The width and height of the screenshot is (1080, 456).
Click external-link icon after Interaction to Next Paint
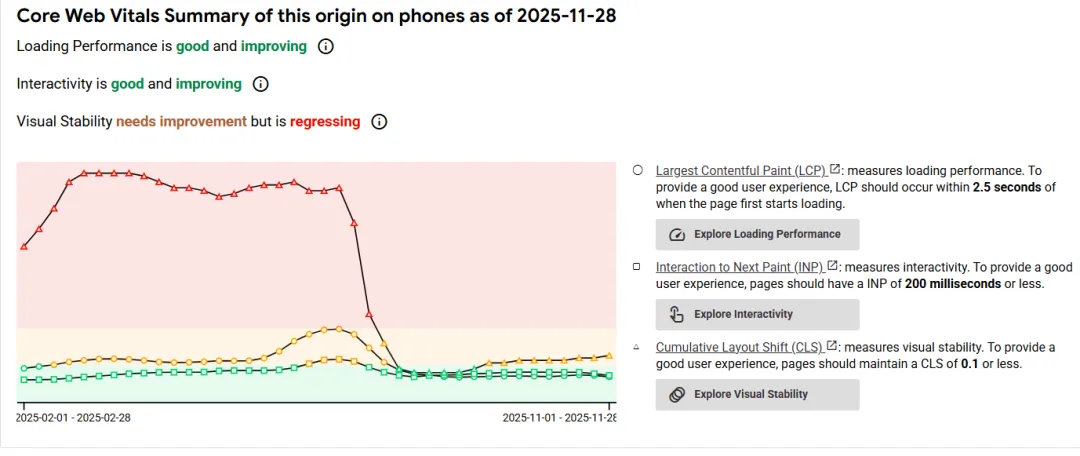[x=832, y=266]
